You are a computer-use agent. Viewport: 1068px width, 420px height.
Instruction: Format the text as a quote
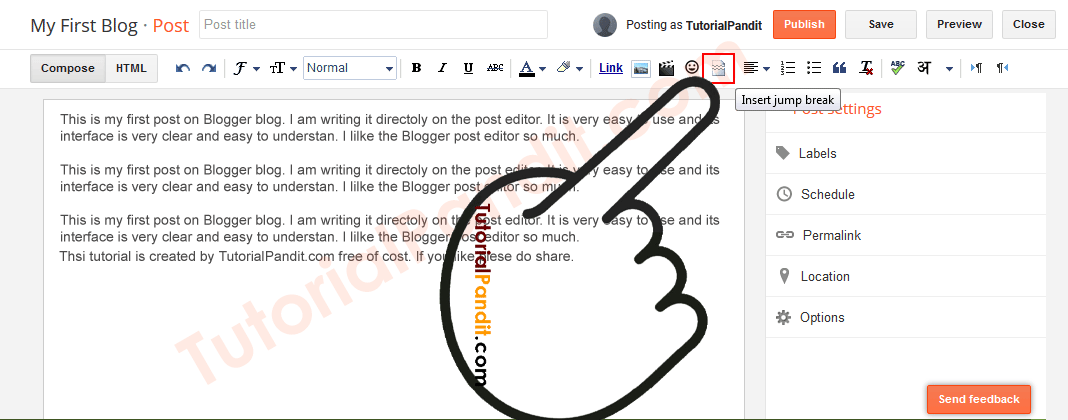coord(840,68)
